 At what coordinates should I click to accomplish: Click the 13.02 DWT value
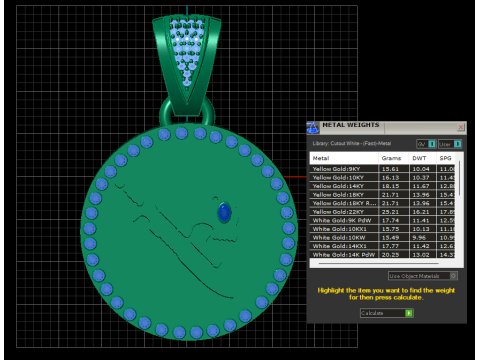[x=421, y=255]
